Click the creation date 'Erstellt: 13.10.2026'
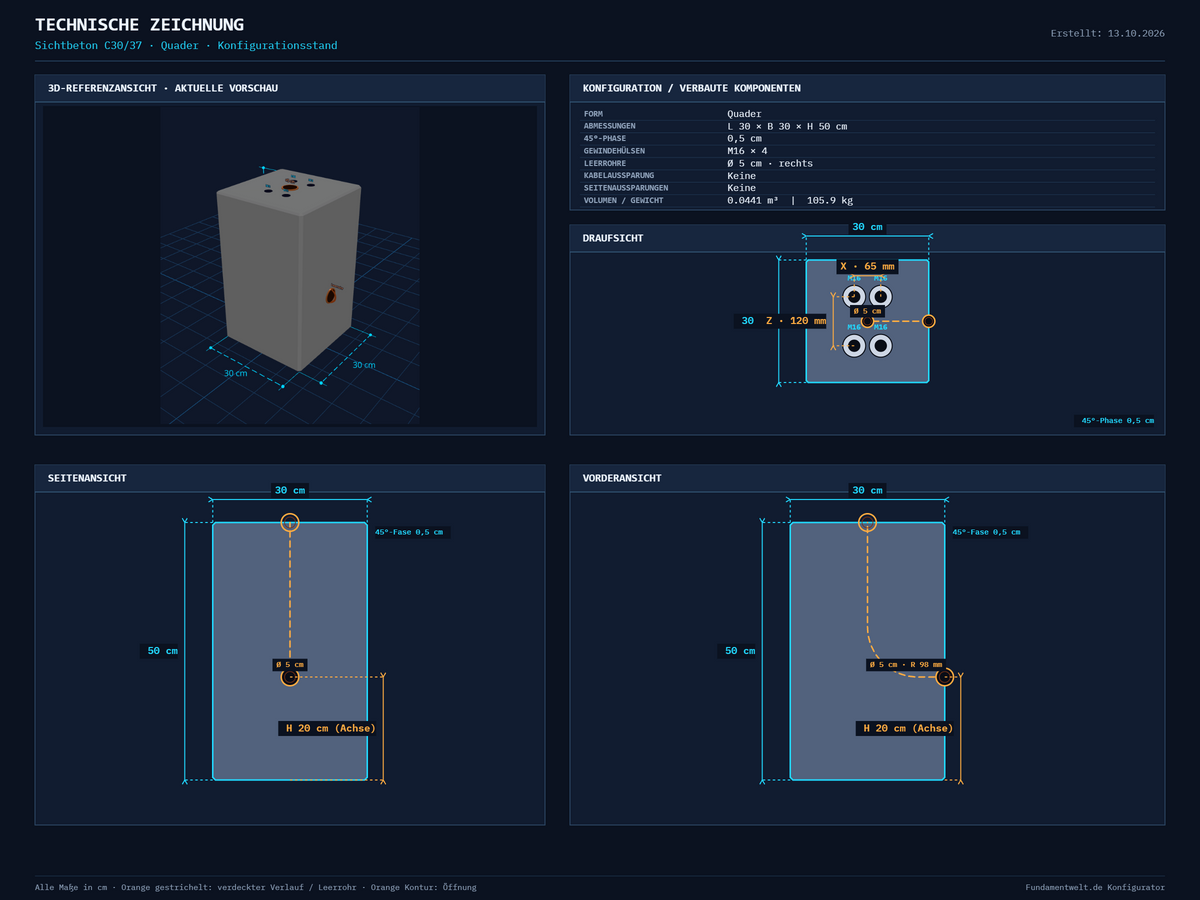1200x900 pixels. tap(1107, 33)
